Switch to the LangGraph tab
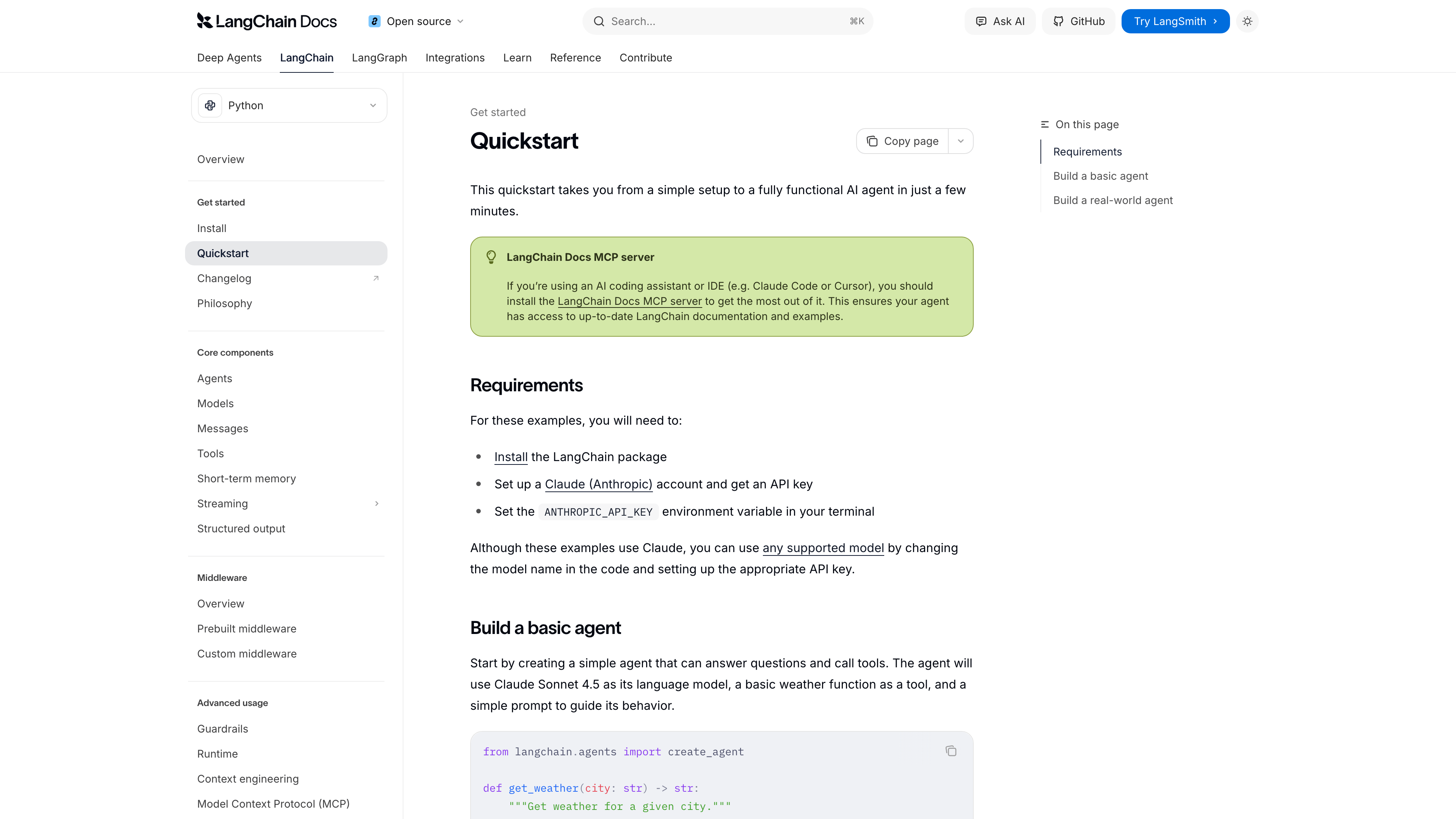The height and width of the screenshot is (819, 1456). 379,58
